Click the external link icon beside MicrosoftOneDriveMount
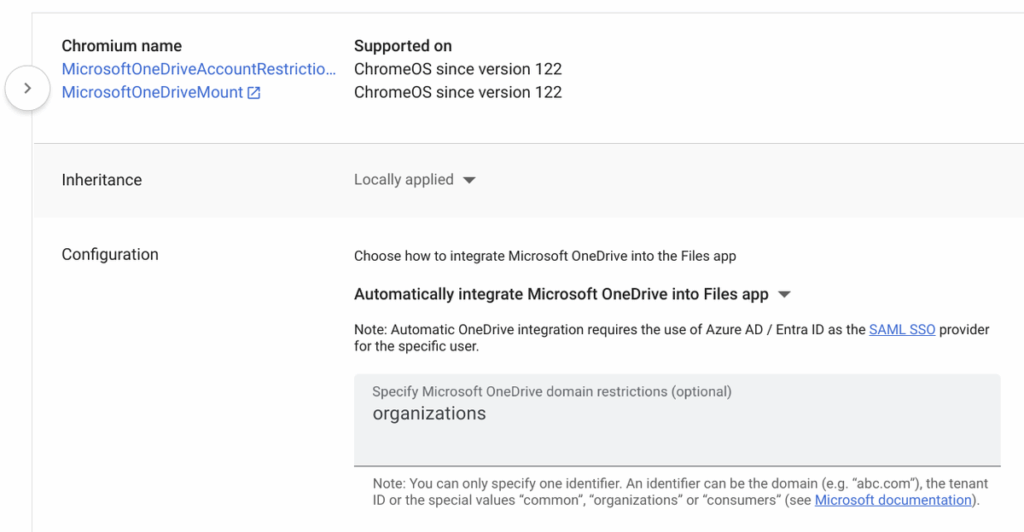This screenshot has height=532, width=1024. pos(254,93)
